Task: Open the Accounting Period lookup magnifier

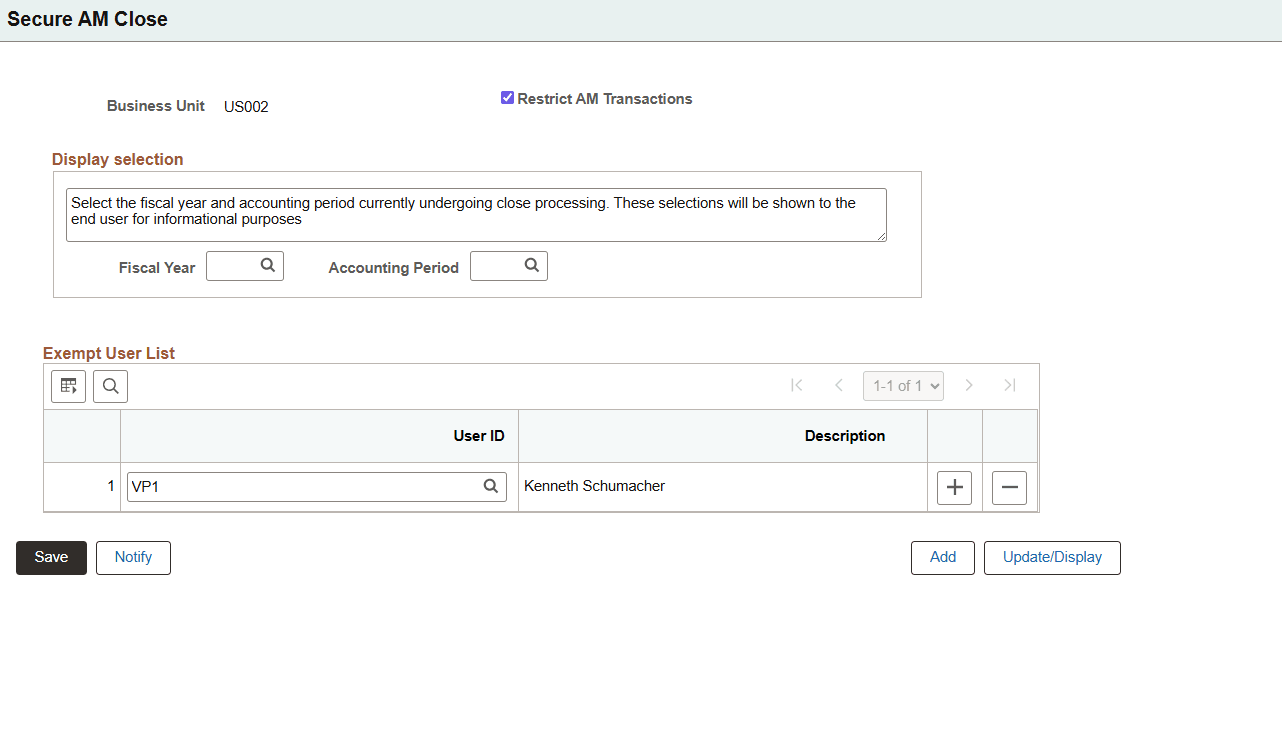Action: (x=532, y=266)
